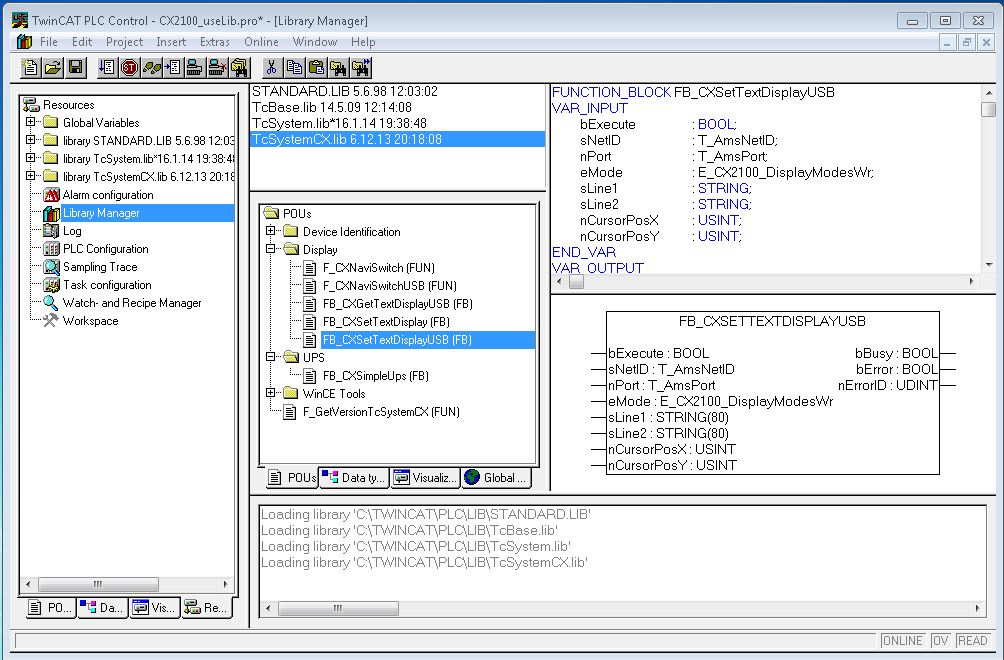Select FB_CXGetTextDisplayUSB (FB) item
The height and width of the screenshot is (660, 1004).
pyautogui.click(x=397, y=303)
